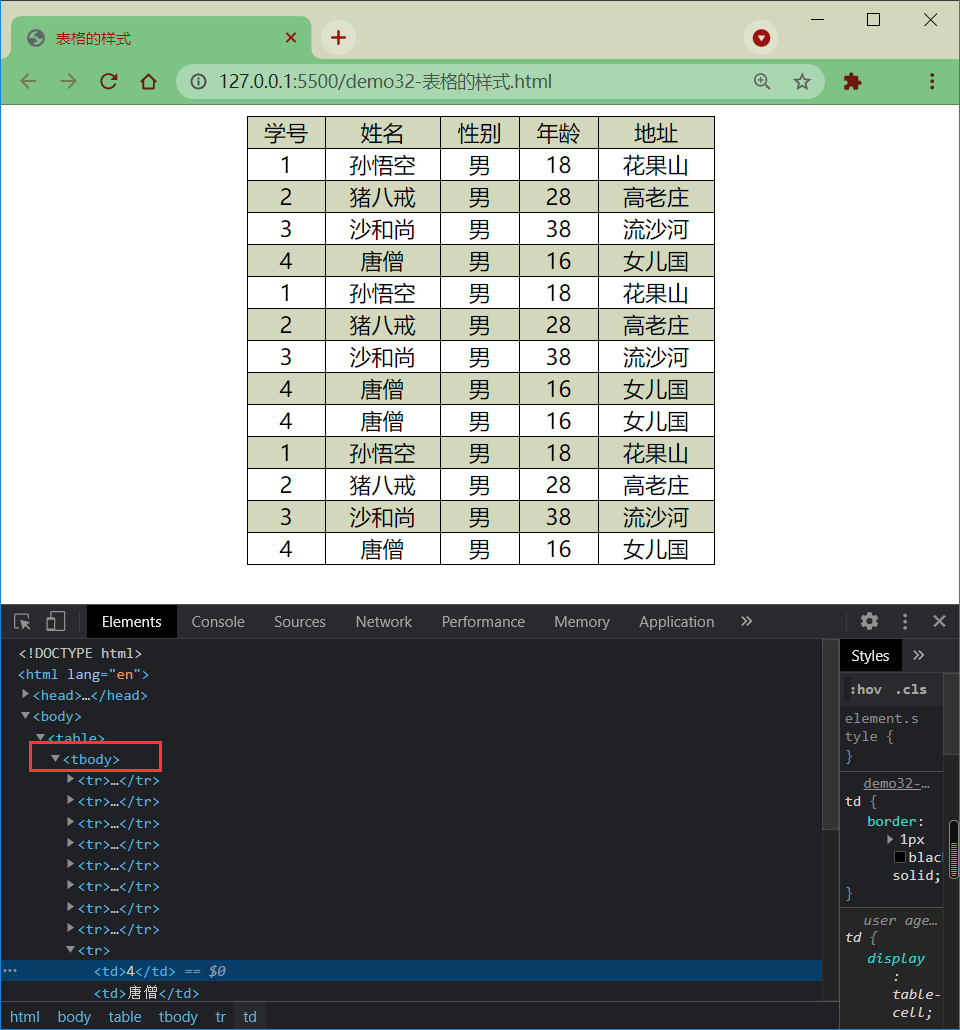
Task: Toggle the :hov pseudo-class pane
Action: (865, 689)
